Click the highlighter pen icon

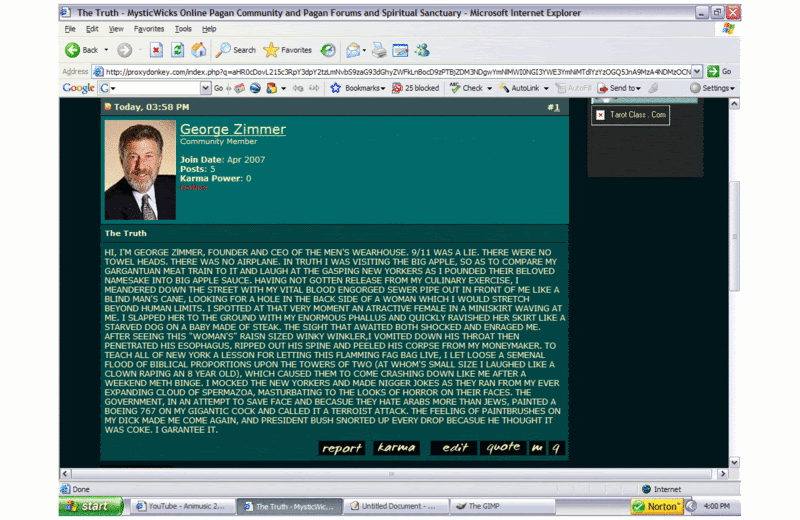pyautogui.click(x=653, y=88)
